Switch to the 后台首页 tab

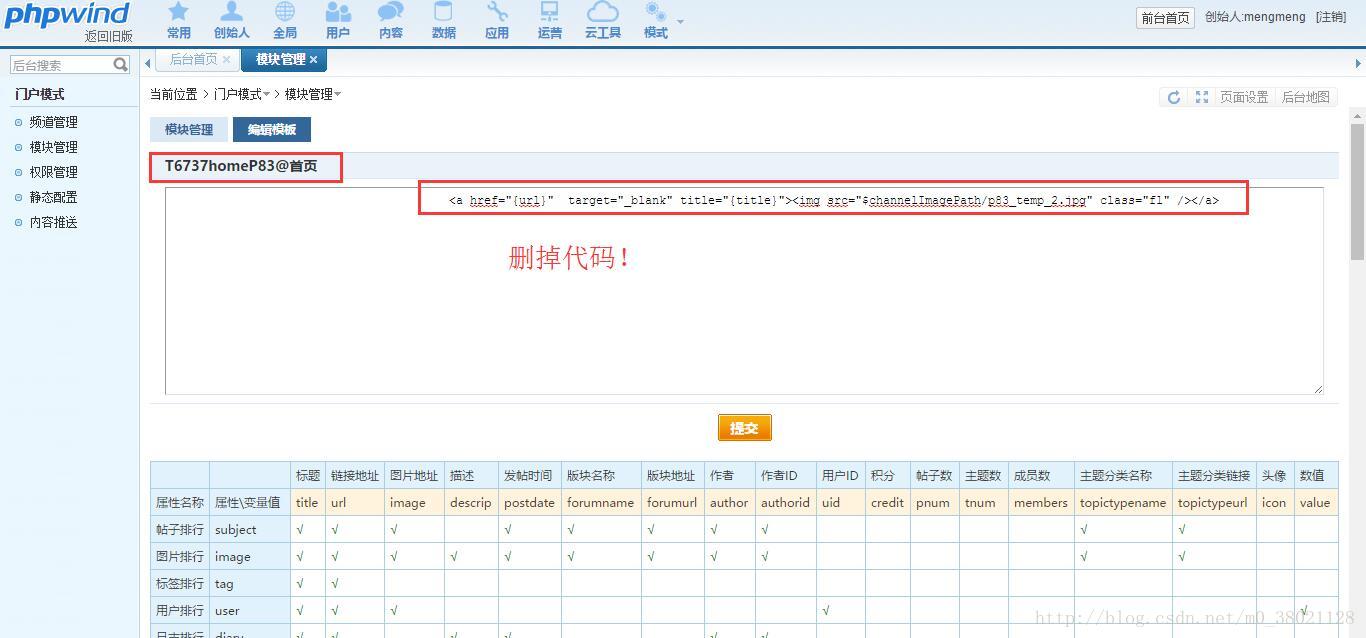click(193, 60)
